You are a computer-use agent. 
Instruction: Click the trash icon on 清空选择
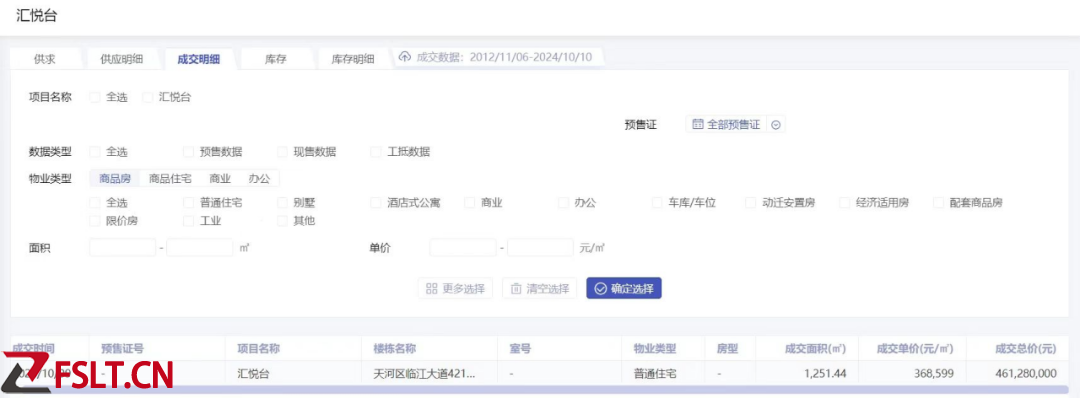pyautogui.click(x=516, y=289)
